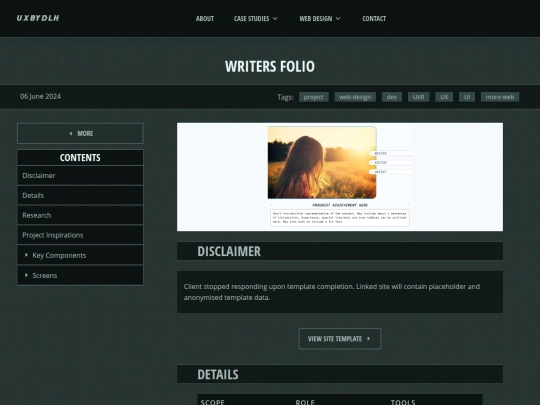Click the Details section heading

[x=218, y=374]
